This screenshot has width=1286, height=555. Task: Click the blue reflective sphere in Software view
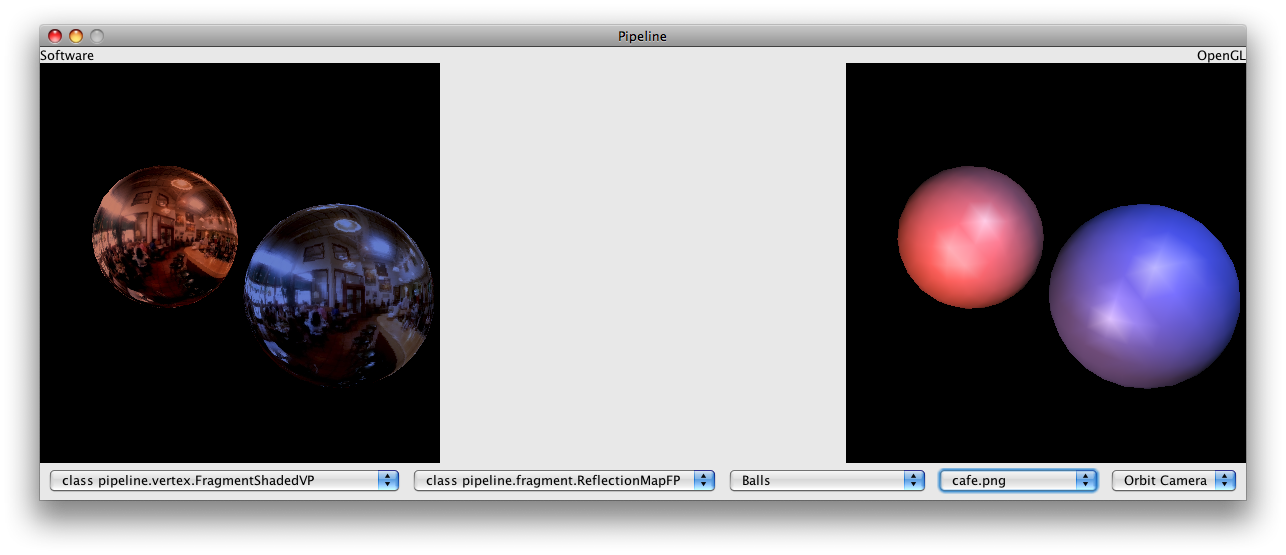[338, 295]
